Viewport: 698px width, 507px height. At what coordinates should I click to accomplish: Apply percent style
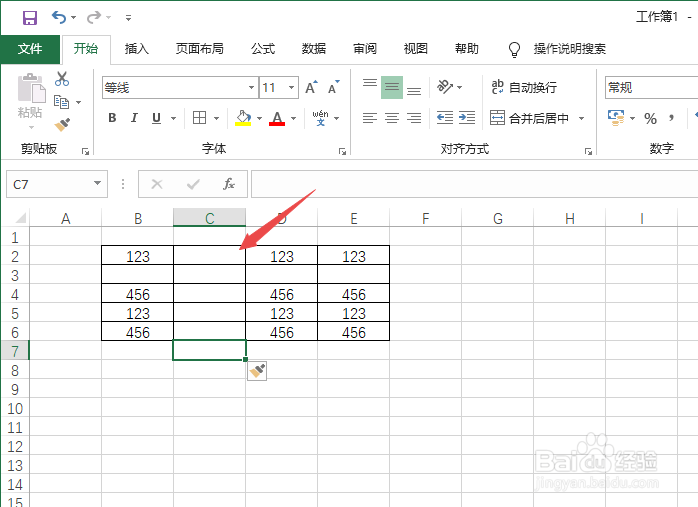point(650,118)
